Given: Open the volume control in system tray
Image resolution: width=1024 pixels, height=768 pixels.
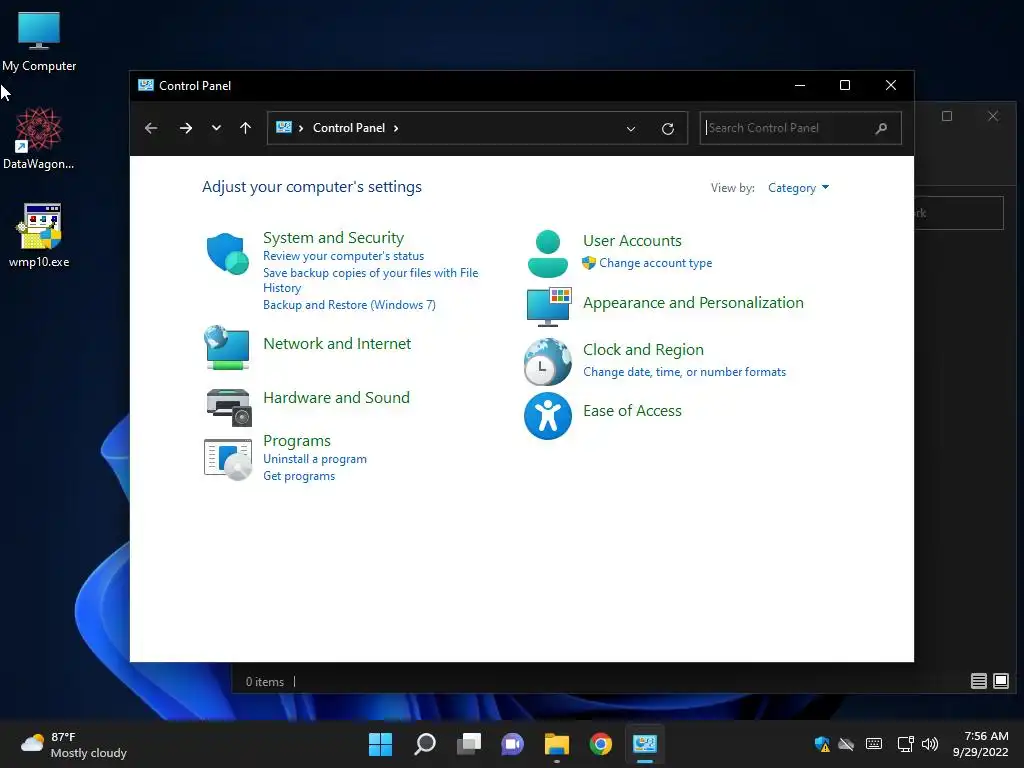Looking at the screenshot, I should pyautogui.click(x=930, y=744).
